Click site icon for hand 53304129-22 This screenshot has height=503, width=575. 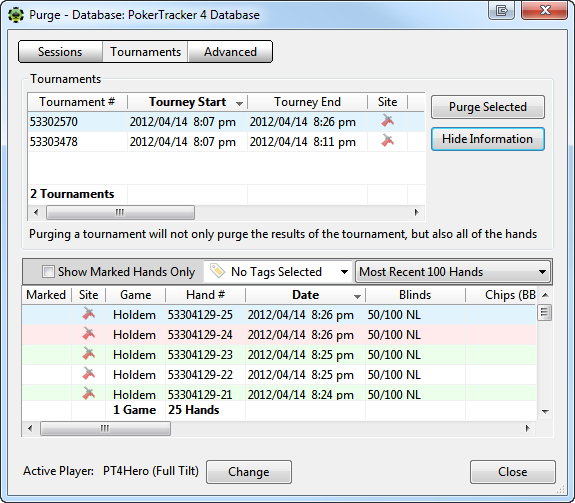88,374
